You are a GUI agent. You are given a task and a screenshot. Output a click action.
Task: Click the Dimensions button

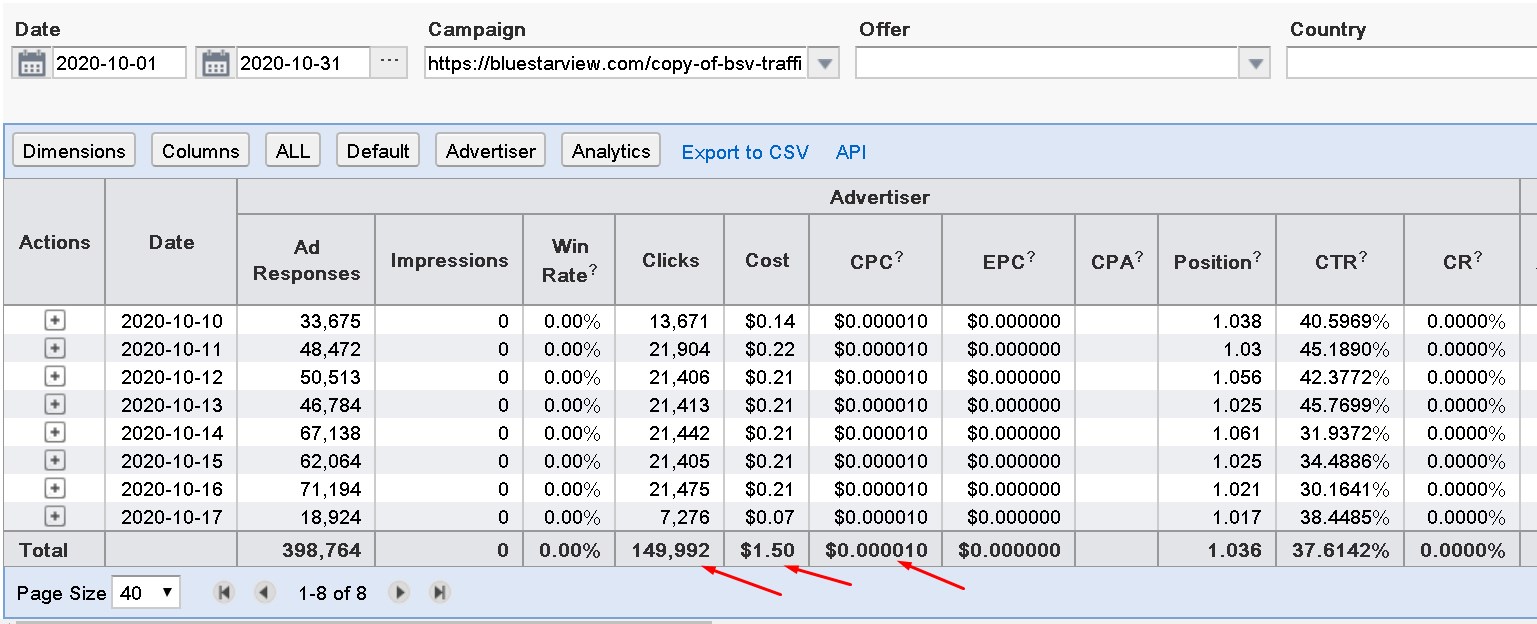[x=74, y=151]
